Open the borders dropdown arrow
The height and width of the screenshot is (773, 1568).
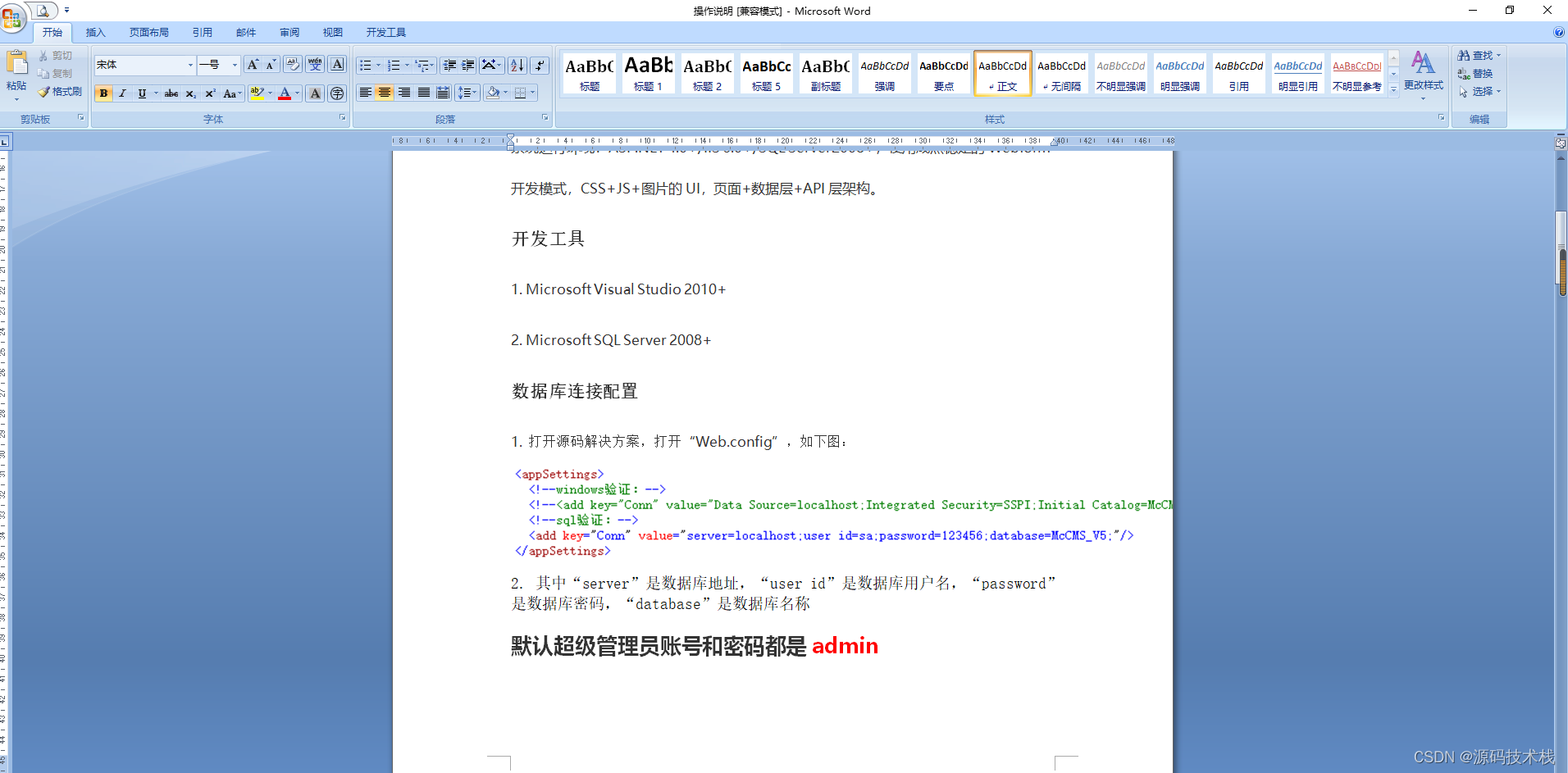(x=533, y=93)
